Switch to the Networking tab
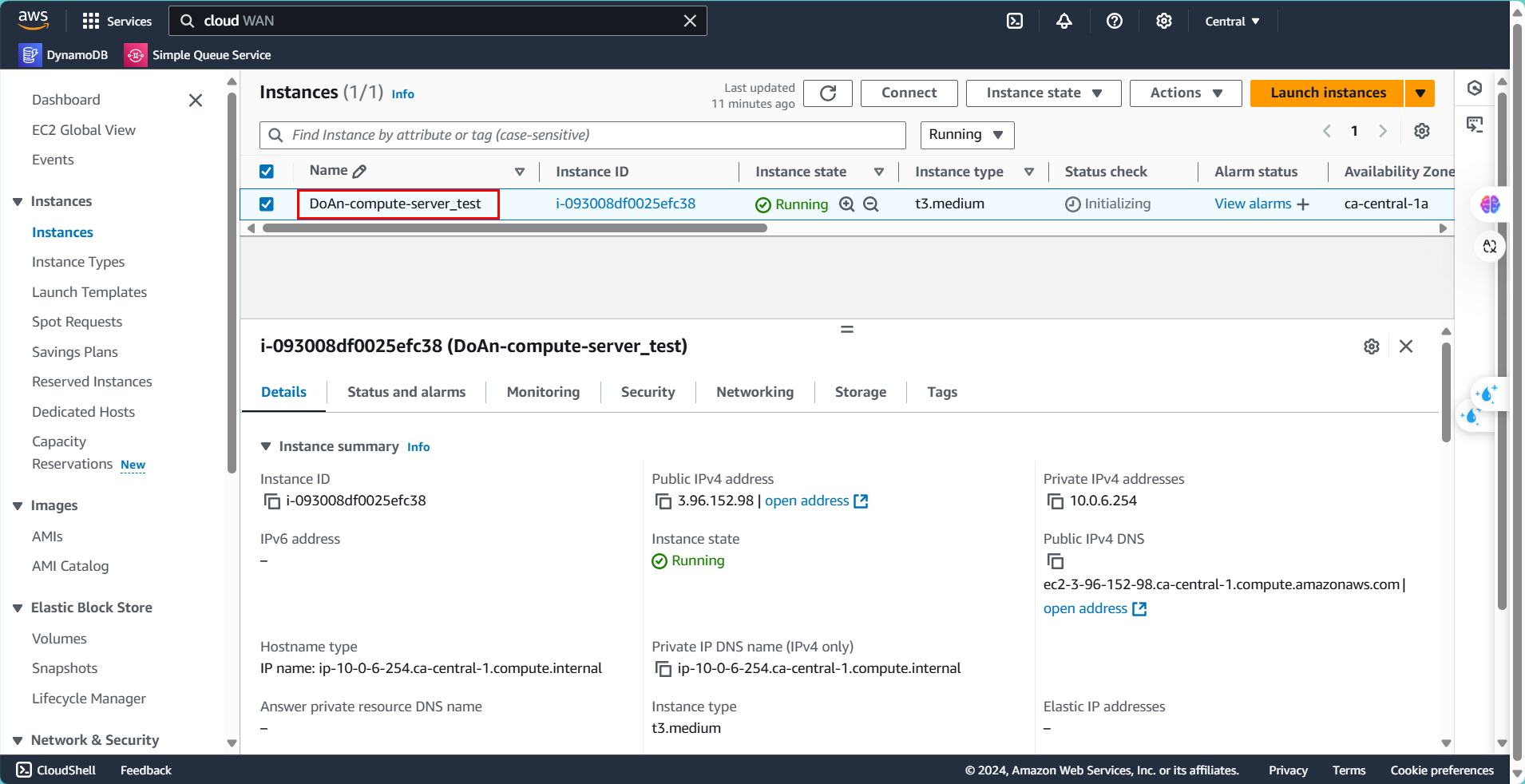 click(x=755, y=392)
